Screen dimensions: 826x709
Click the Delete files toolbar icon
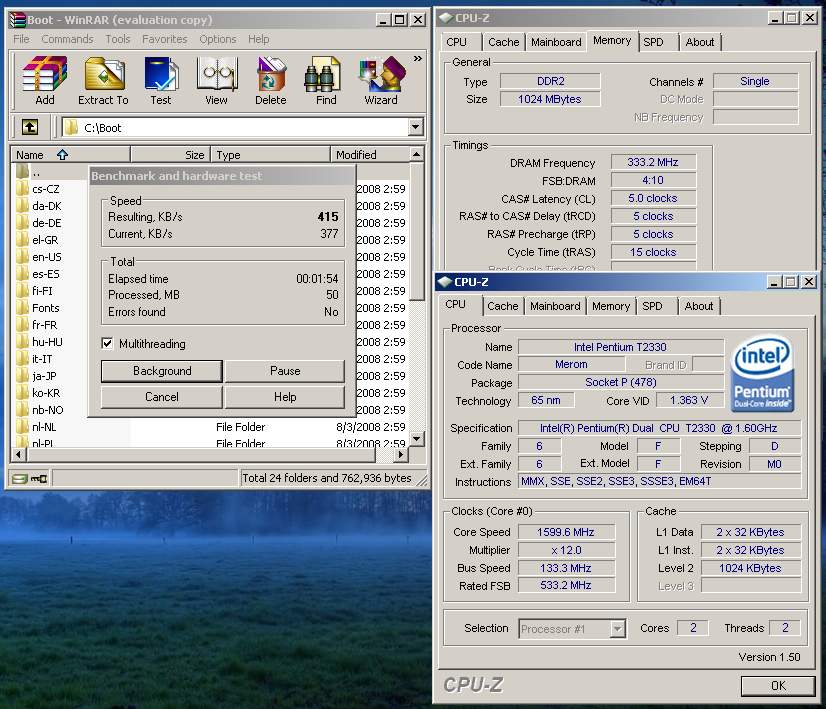(271, 81)
